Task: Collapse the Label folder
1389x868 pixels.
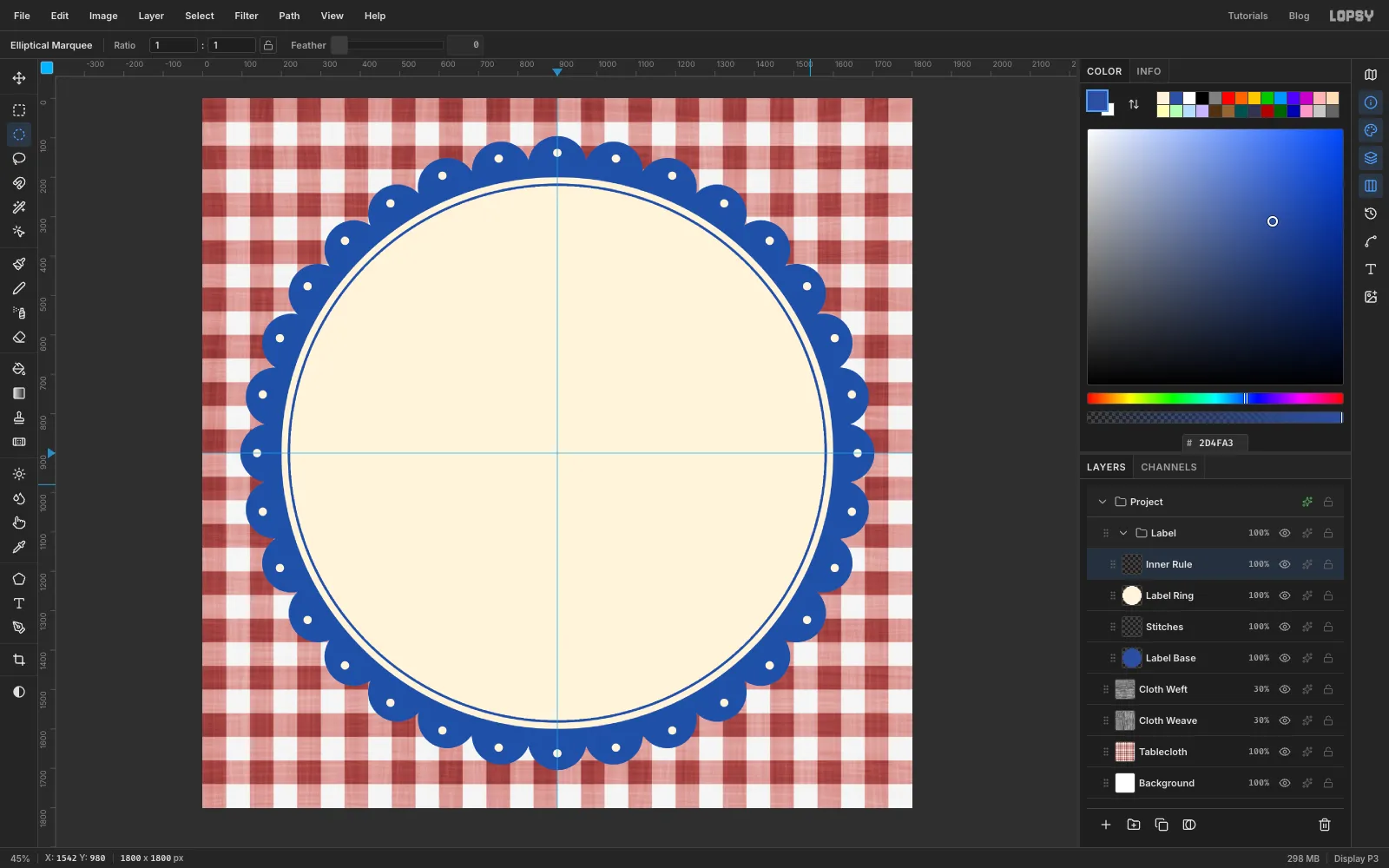Action: [x=1123, y=533]
